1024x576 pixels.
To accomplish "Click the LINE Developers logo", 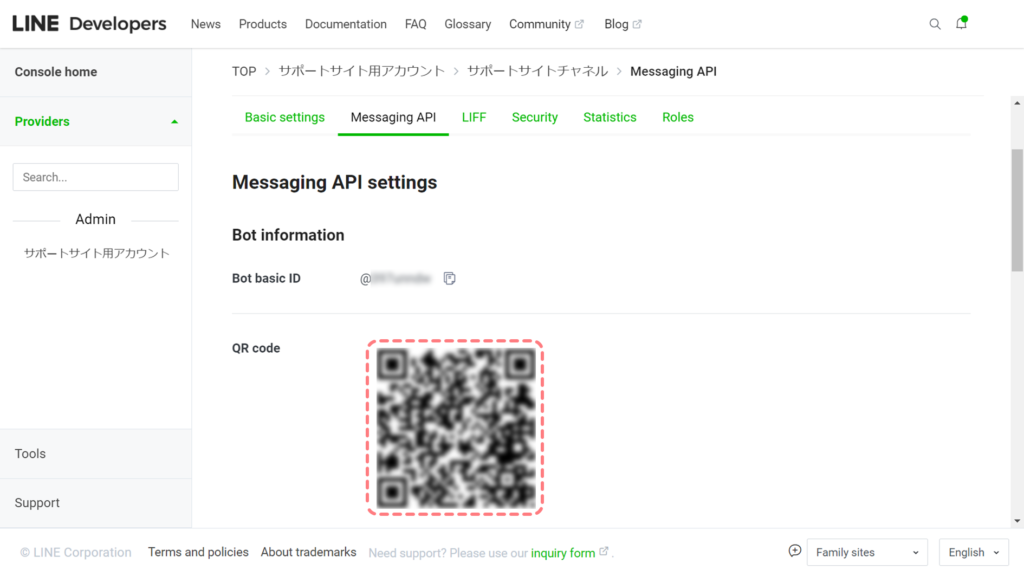I will 89,24.
